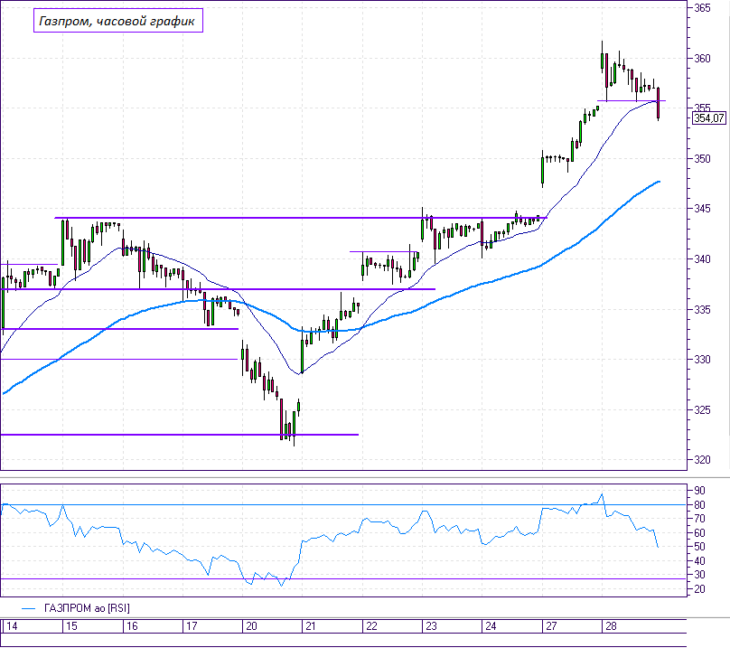Click price axis value 360
This screenshot has height=648, width=730.
pos(702,58)
